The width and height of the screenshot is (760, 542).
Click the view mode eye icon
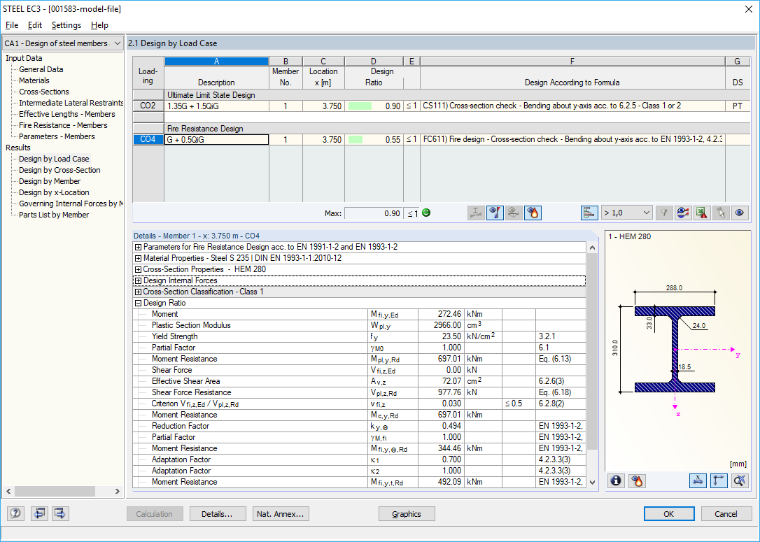coord(740,213)
